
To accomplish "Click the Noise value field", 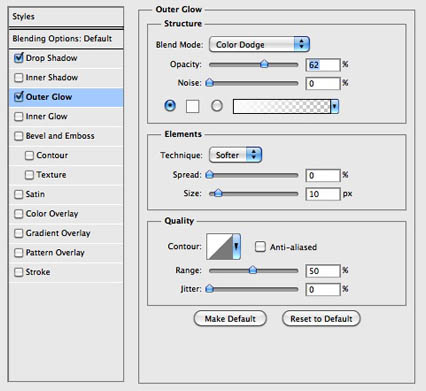I will pos(323,83).
